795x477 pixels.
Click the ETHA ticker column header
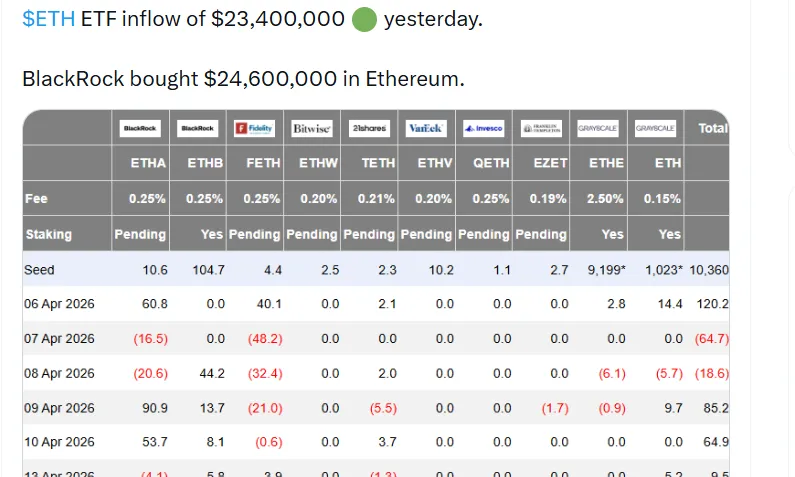coord(148,163)
